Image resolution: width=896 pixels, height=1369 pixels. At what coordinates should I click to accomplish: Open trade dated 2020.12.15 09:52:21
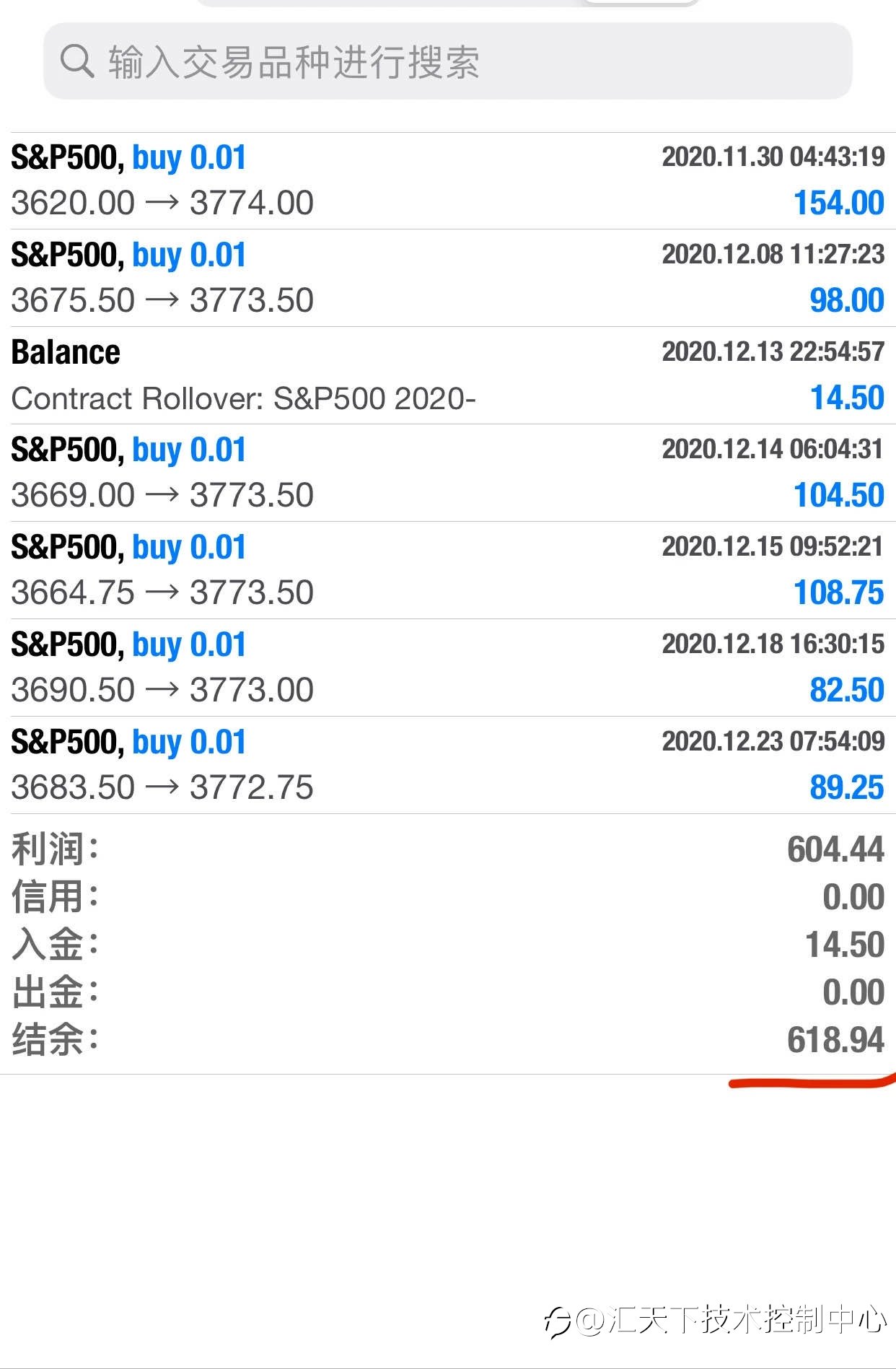448,570
